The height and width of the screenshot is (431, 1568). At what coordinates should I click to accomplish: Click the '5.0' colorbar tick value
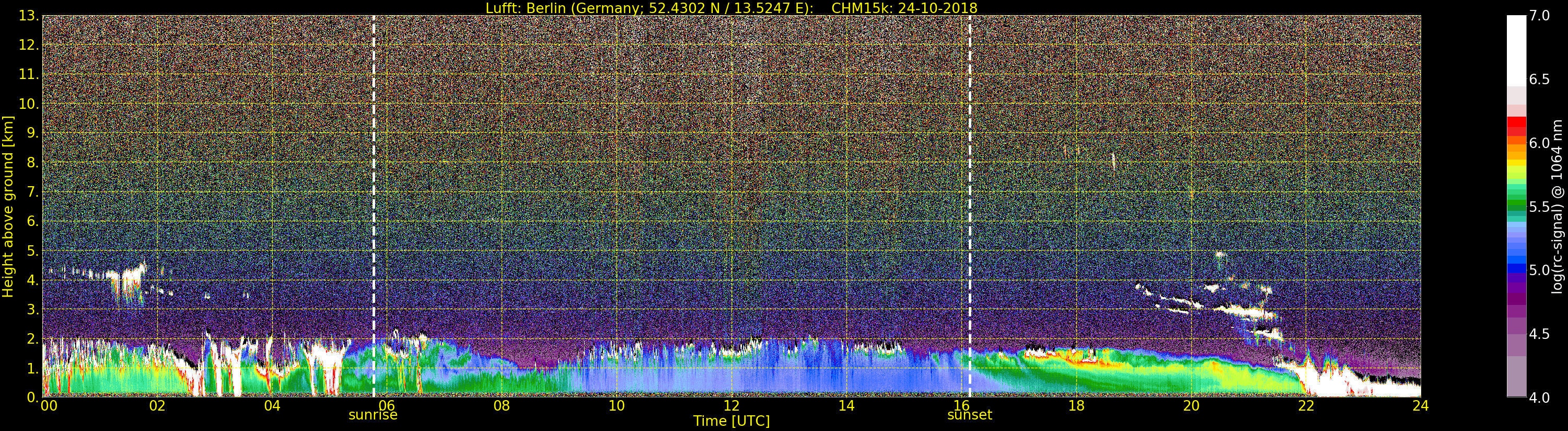coord(1539,270)
